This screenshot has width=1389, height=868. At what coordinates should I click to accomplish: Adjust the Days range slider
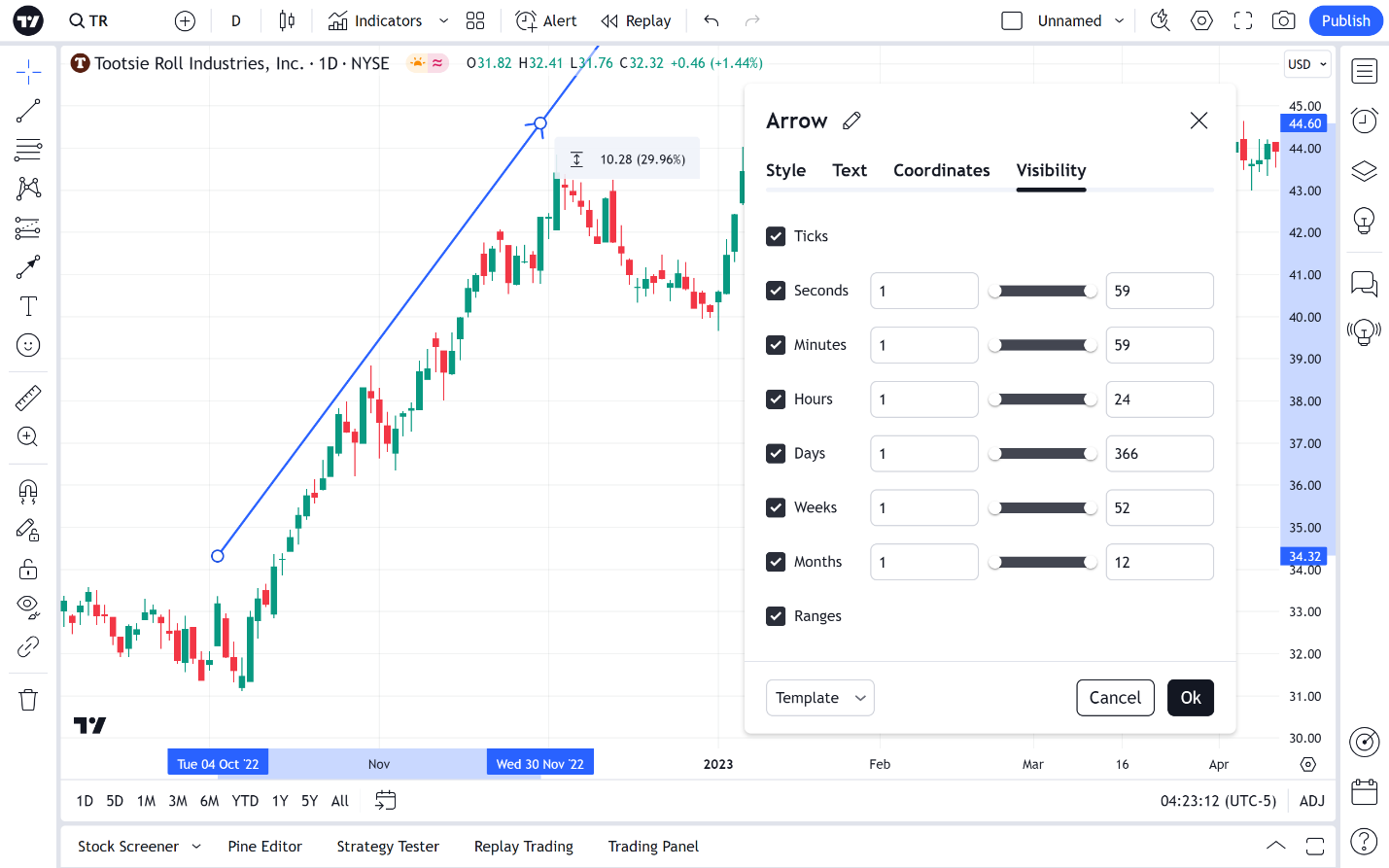tap(1043, 454)
